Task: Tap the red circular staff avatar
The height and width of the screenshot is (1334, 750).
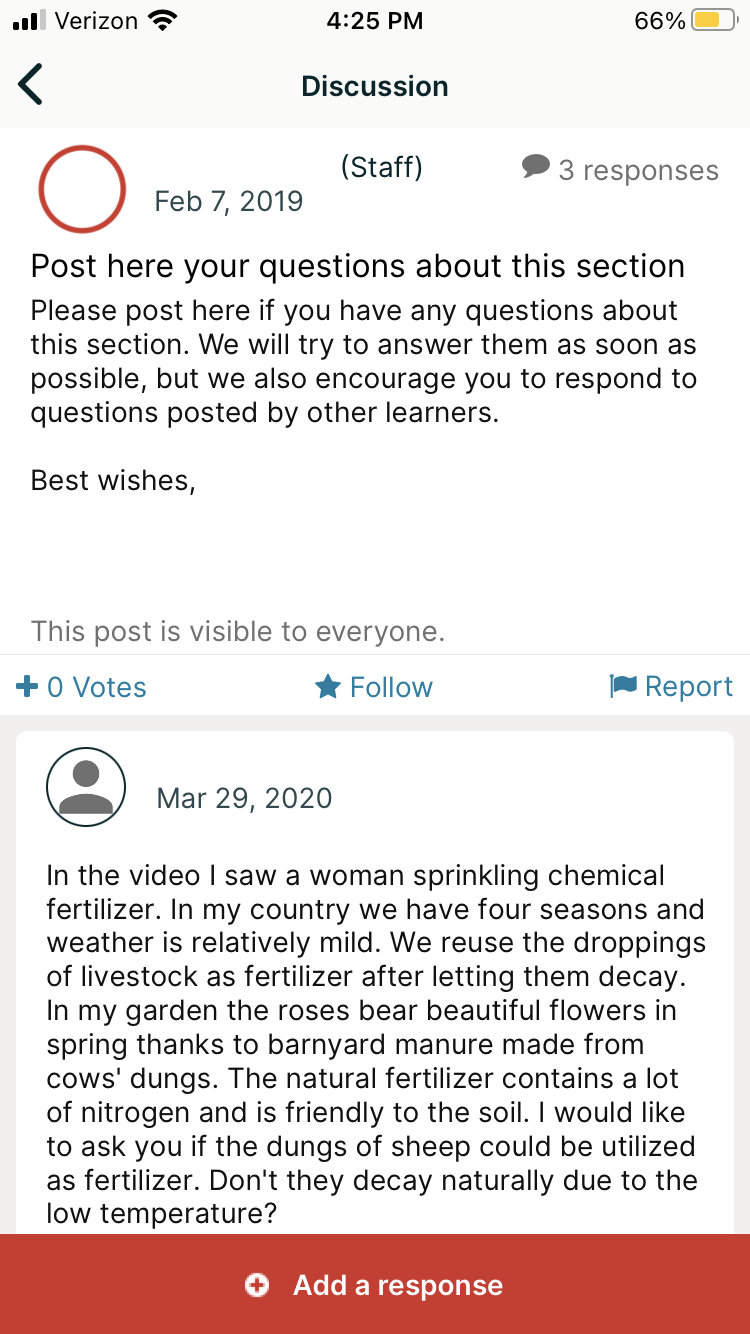Action: click(82, 190)
